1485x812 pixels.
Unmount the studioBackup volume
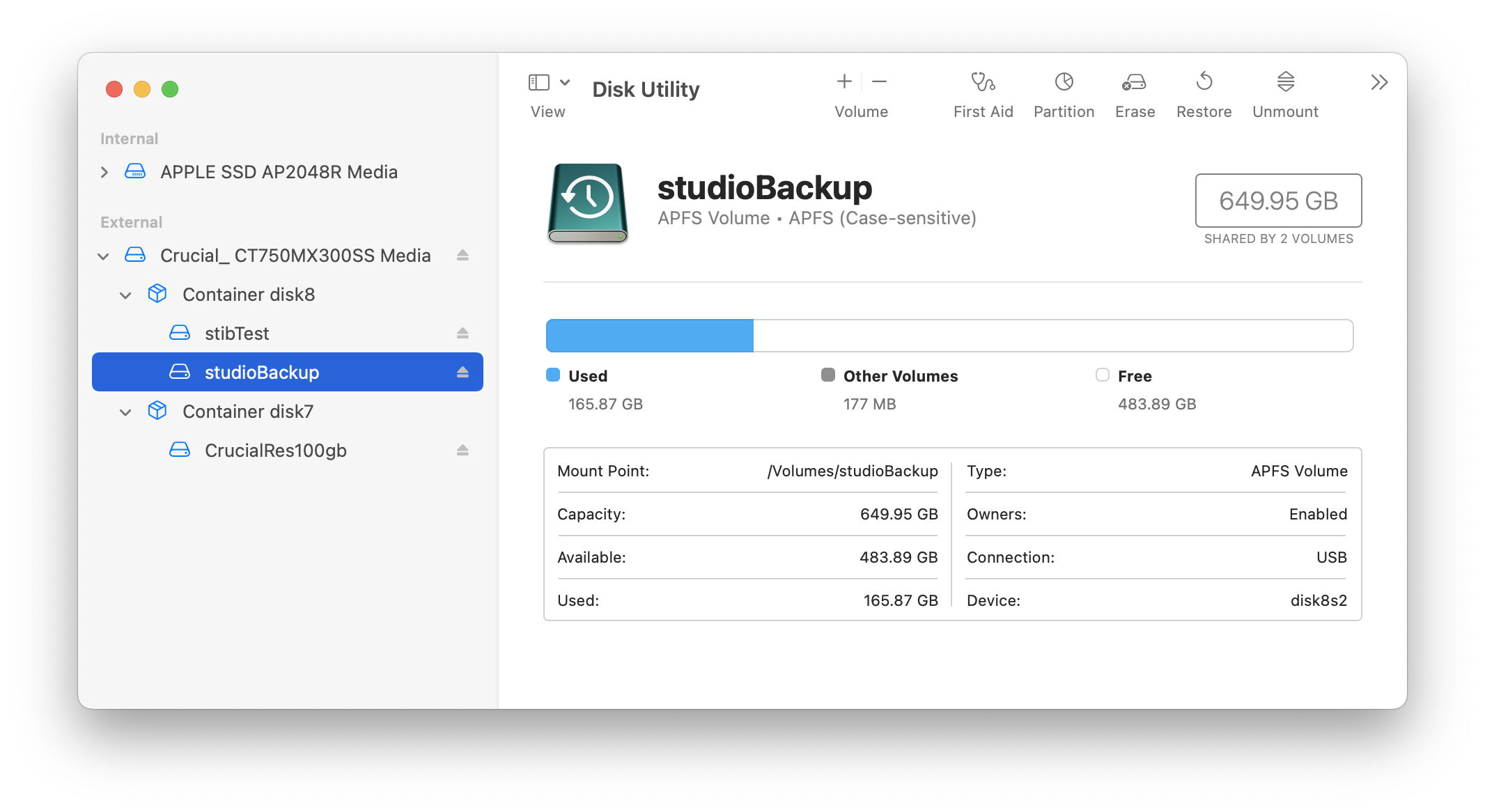pyautogui.click(x=1285, y=91)
